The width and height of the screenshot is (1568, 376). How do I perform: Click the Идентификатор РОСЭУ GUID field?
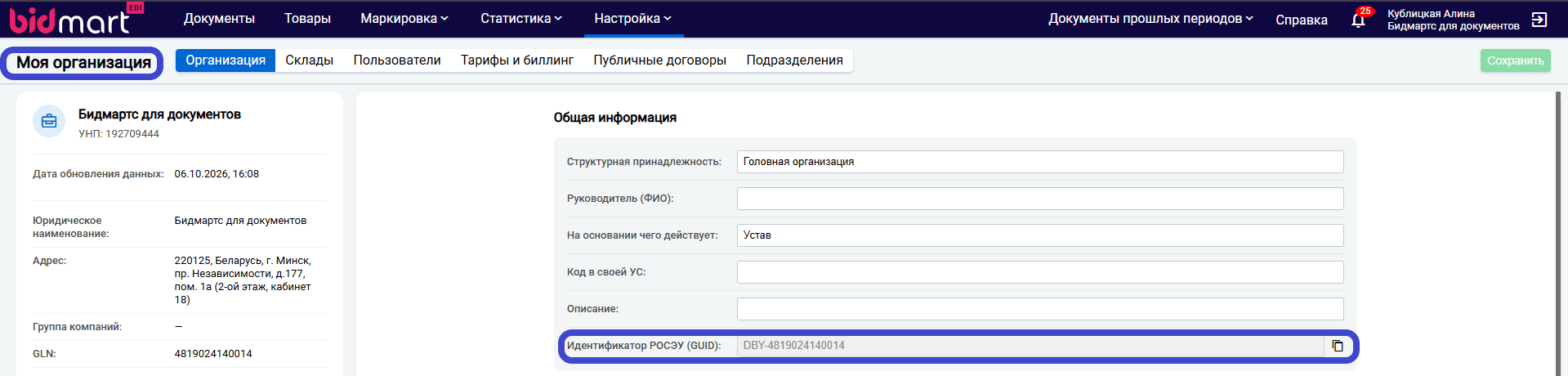[1030, 346]
